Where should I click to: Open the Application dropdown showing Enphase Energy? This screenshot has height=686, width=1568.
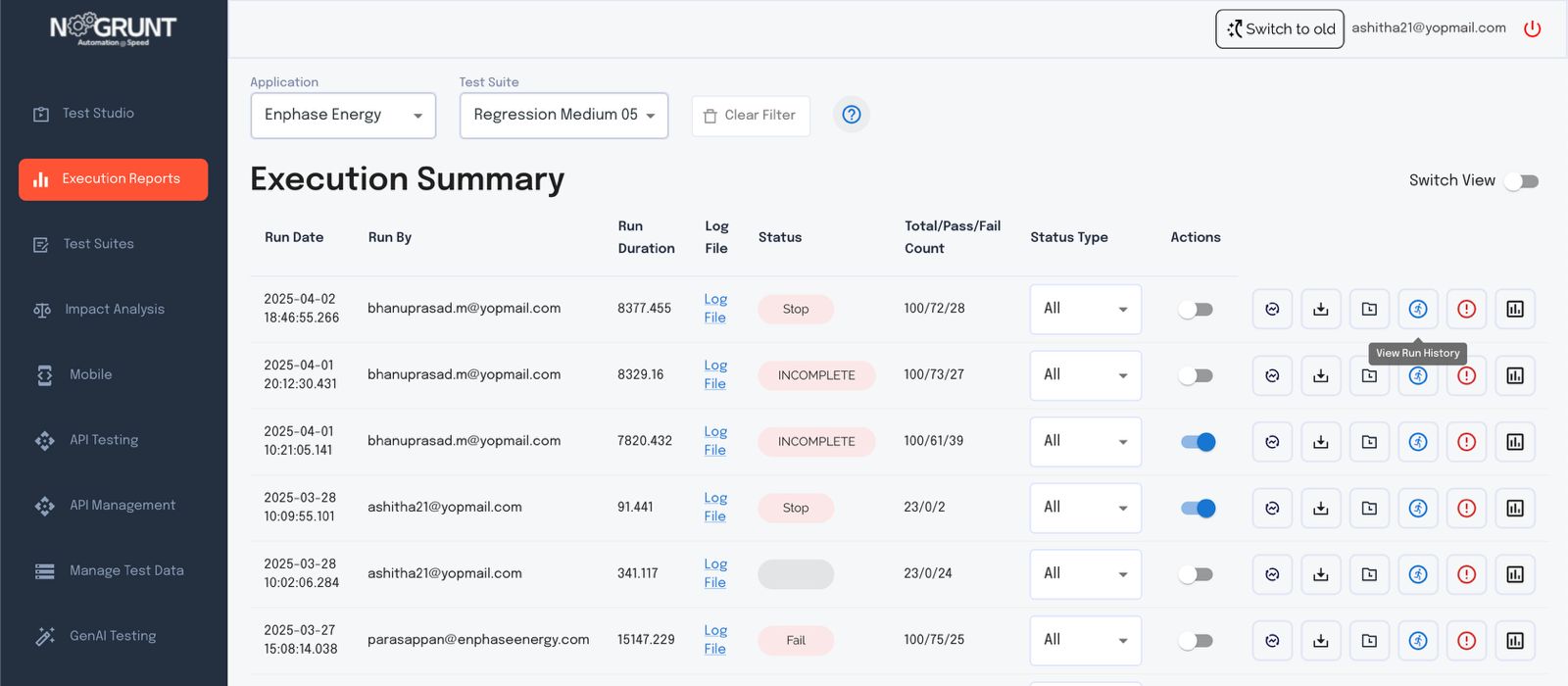[x=343, y=116]
